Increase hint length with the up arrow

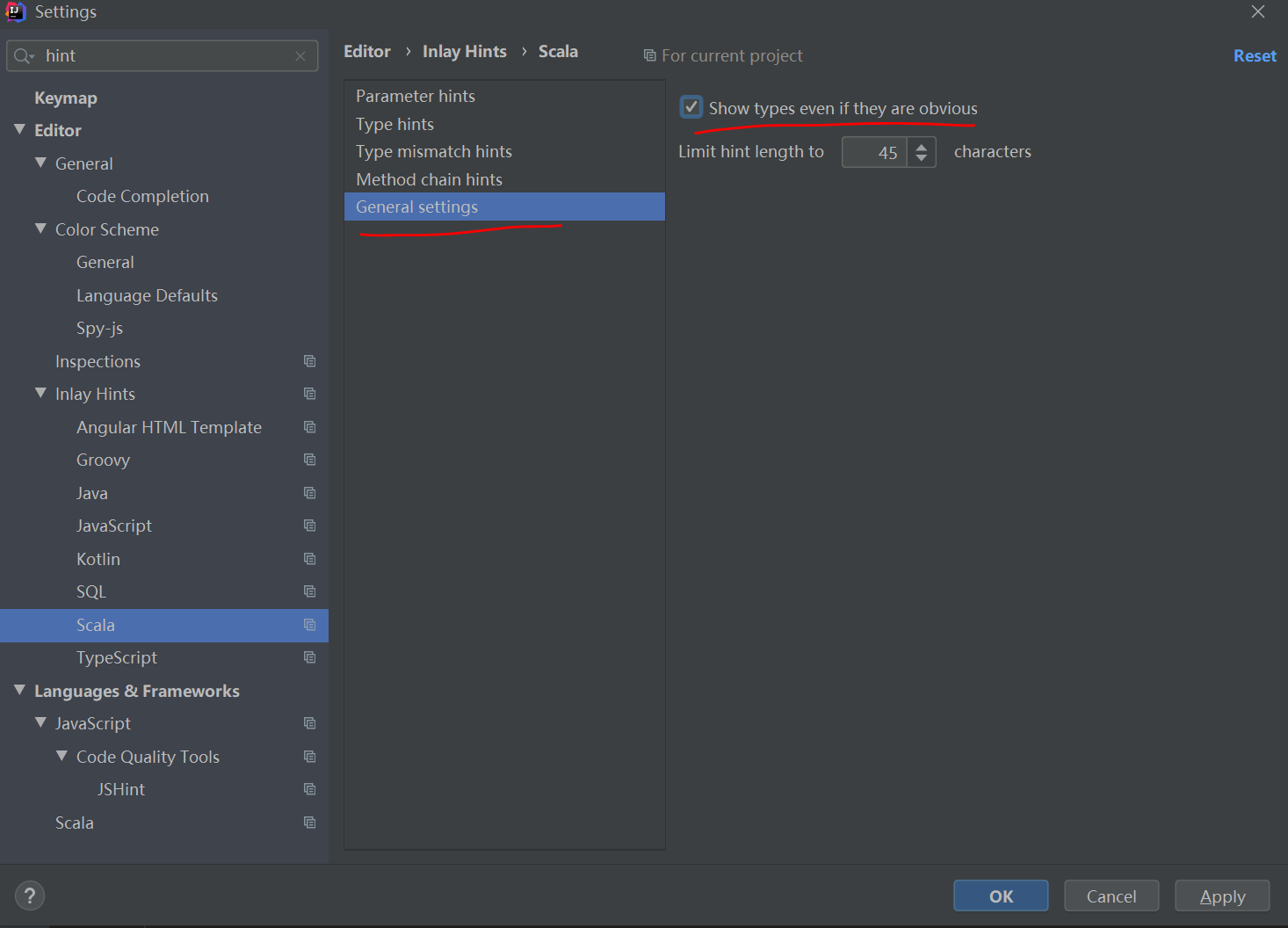click(922, 147)
